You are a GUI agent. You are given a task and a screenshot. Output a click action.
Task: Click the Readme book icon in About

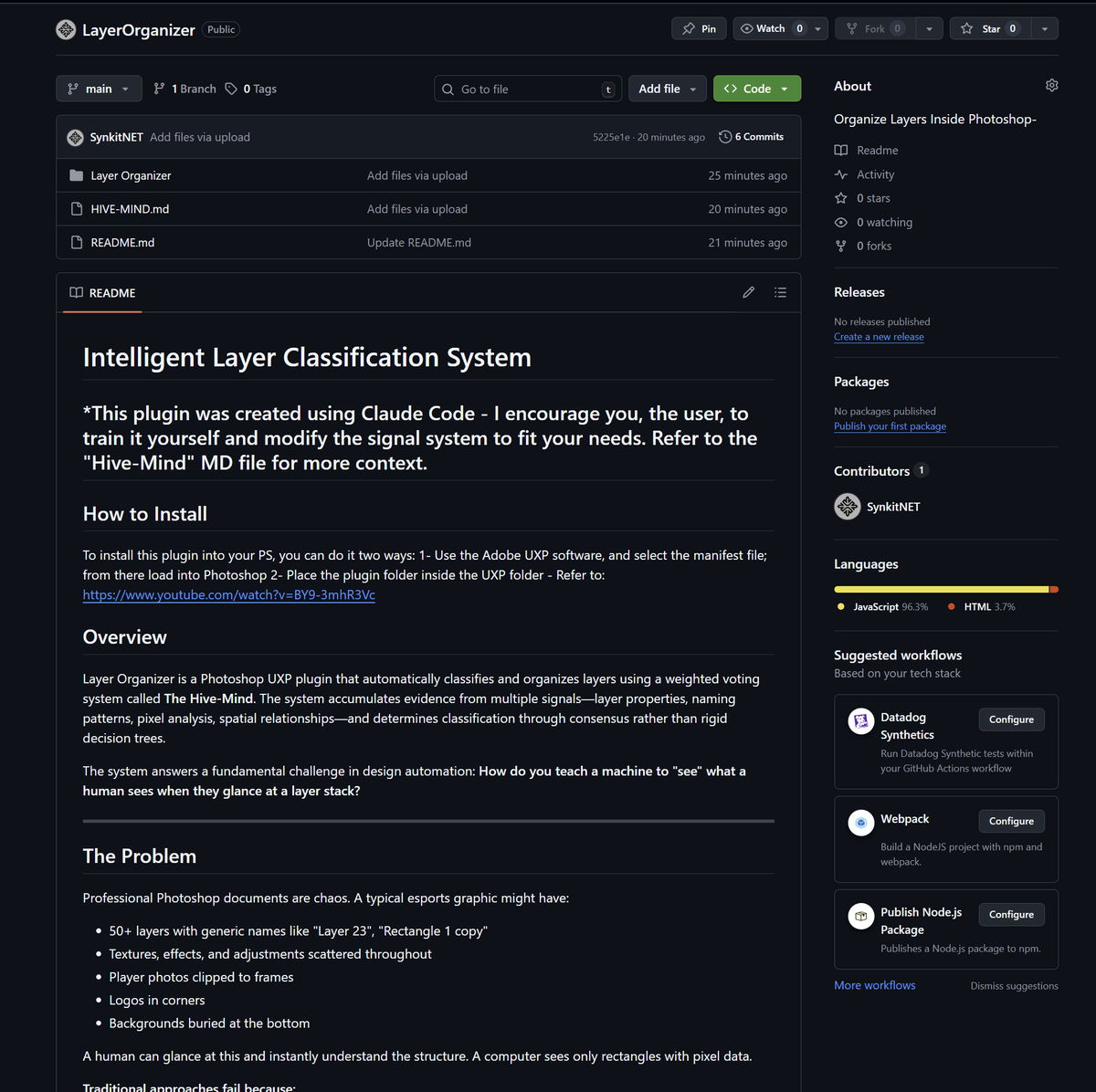point(841,150)
